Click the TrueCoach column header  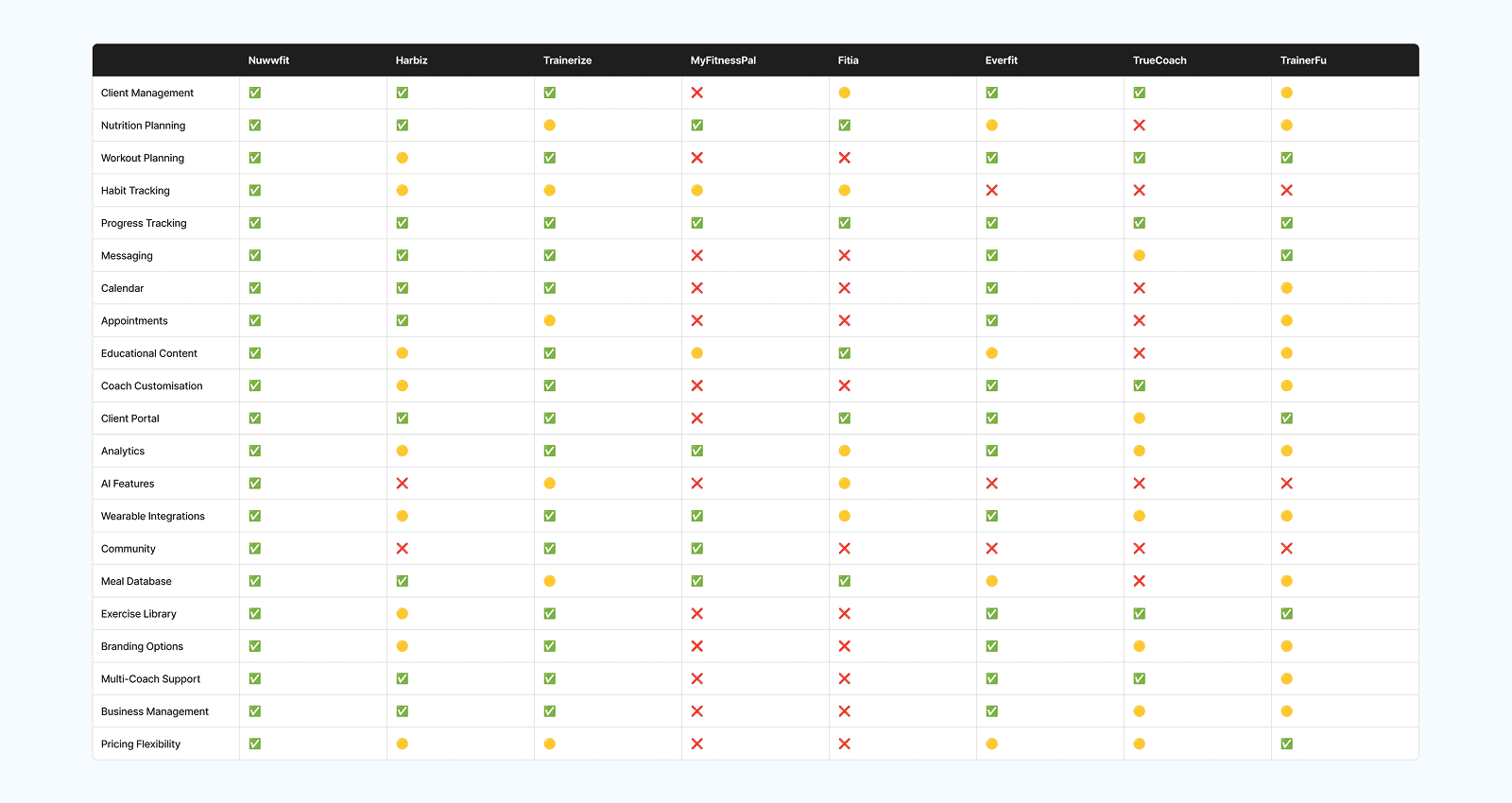1160,60
